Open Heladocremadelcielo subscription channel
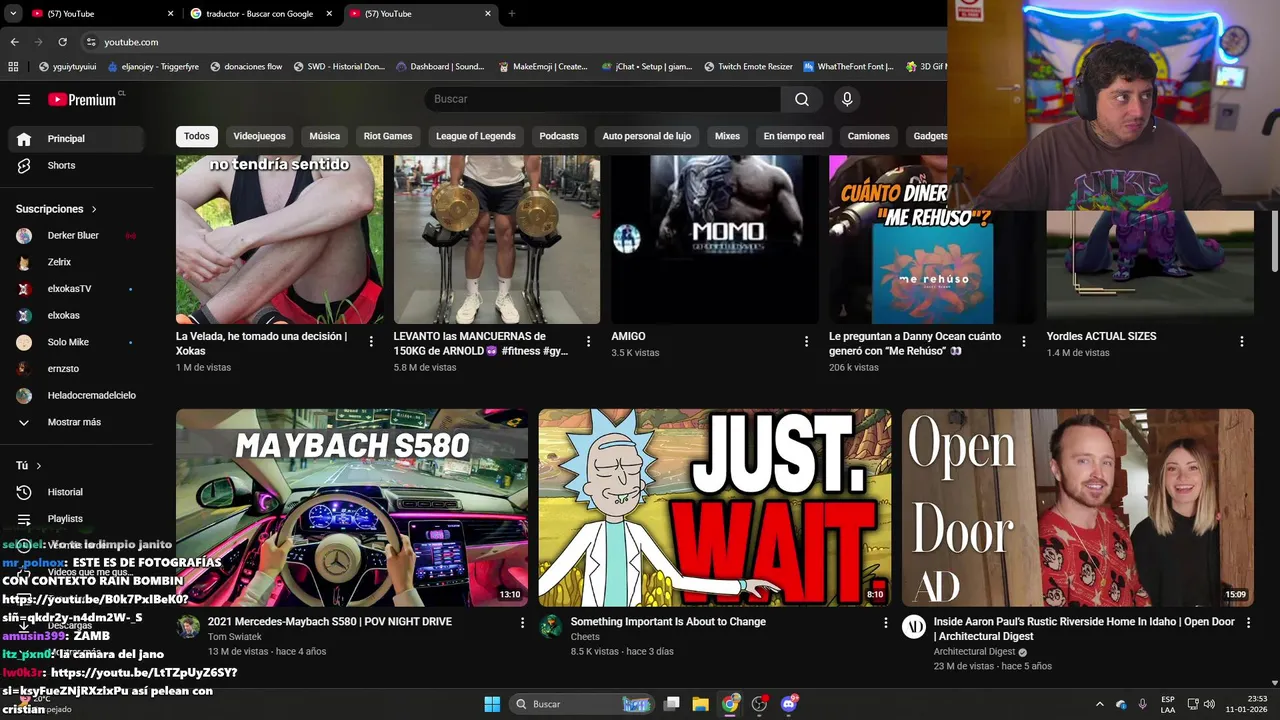The image size is (1280, 720). pyautogui.click(x=76, y=396)
